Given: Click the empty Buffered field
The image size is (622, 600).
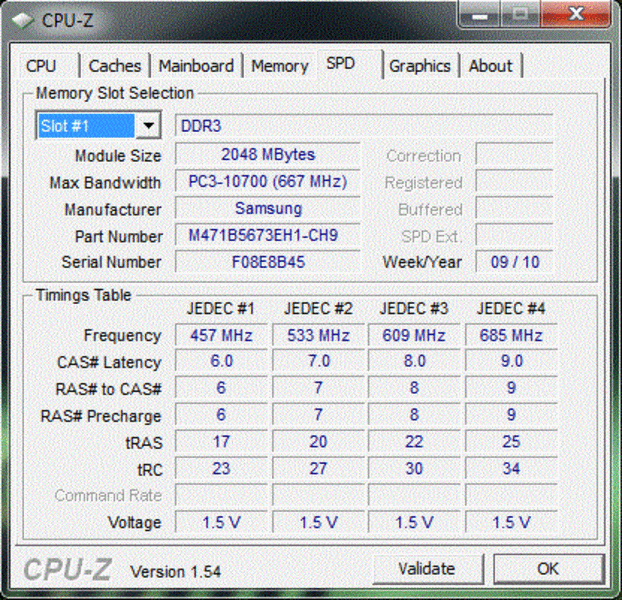Looking at the screenshot, I should pos(514,209).
